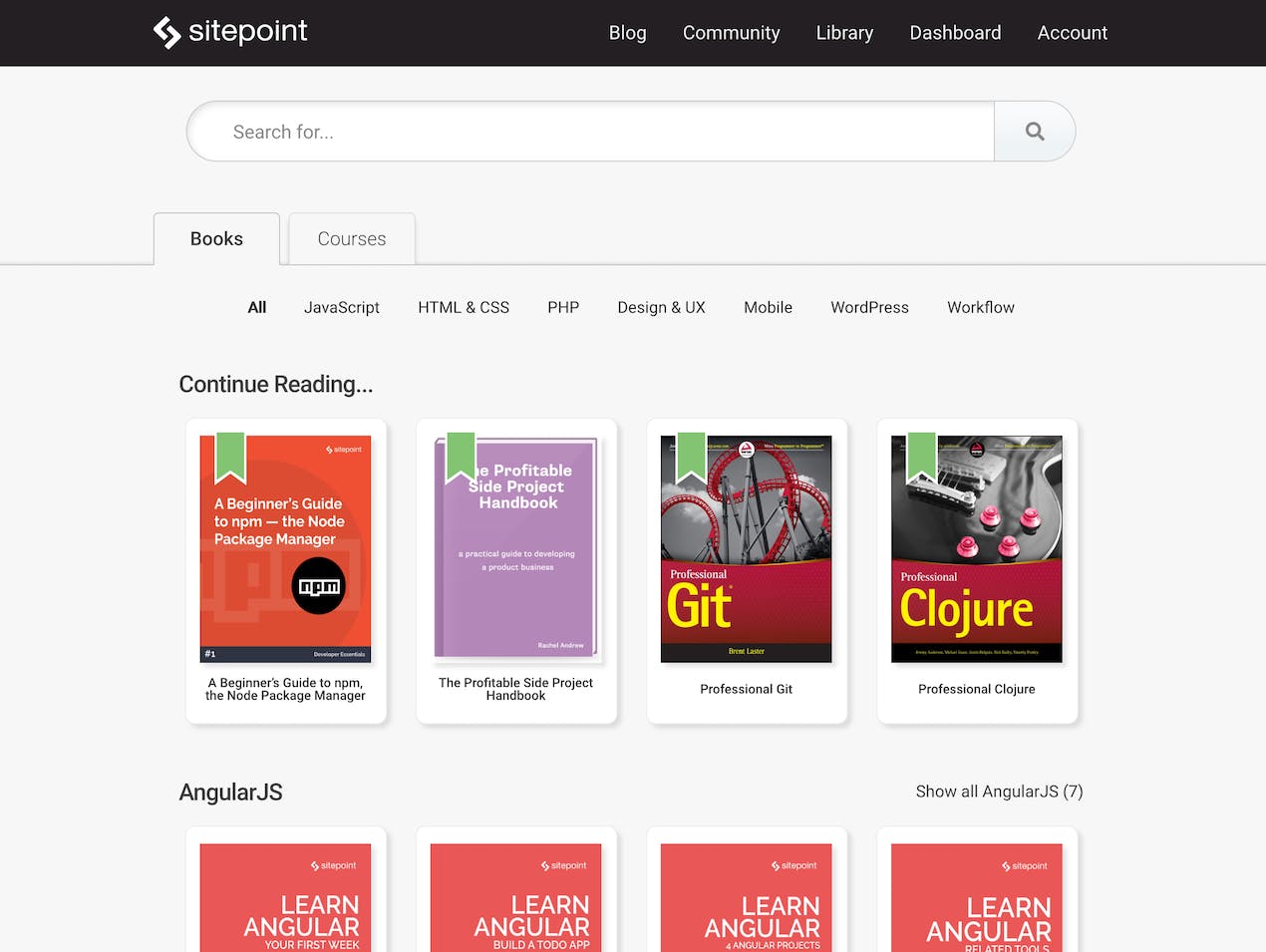
Task: Filter books by Design & UX
Action: coord(662,307)
